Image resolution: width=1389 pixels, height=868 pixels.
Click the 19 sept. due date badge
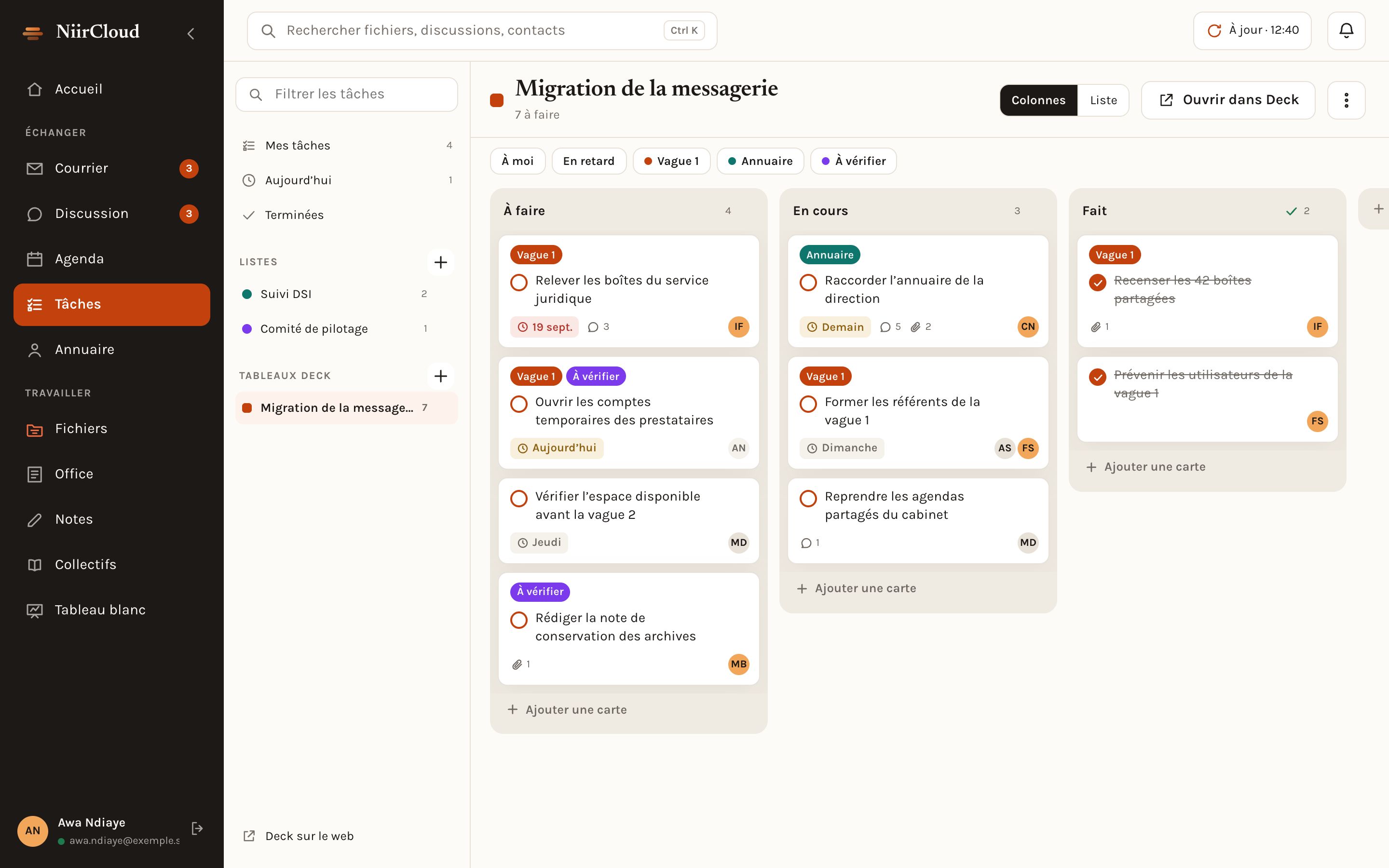tap(544, 326)
